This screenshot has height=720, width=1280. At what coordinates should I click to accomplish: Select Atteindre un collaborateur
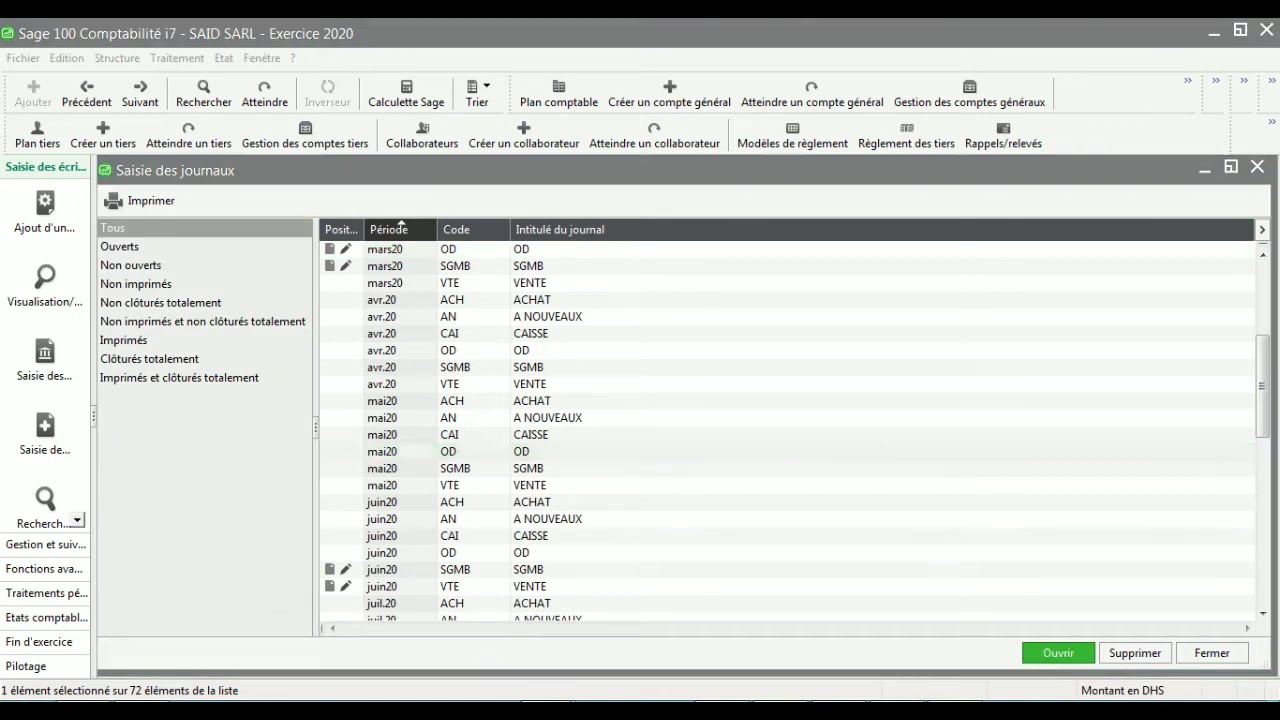[654, 135]
